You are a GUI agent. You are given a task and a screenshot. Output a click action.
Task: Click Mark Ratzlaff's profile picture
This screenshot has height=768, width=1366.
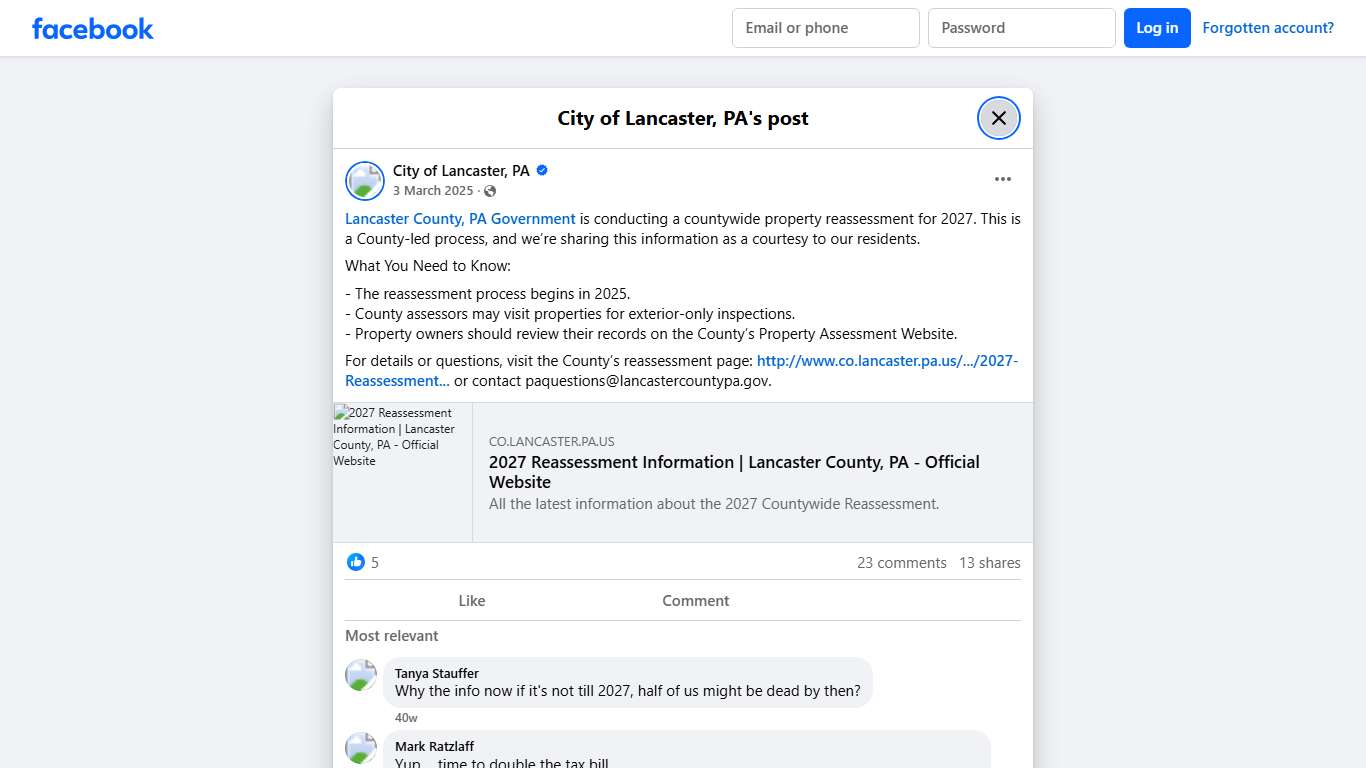point(361,747)
